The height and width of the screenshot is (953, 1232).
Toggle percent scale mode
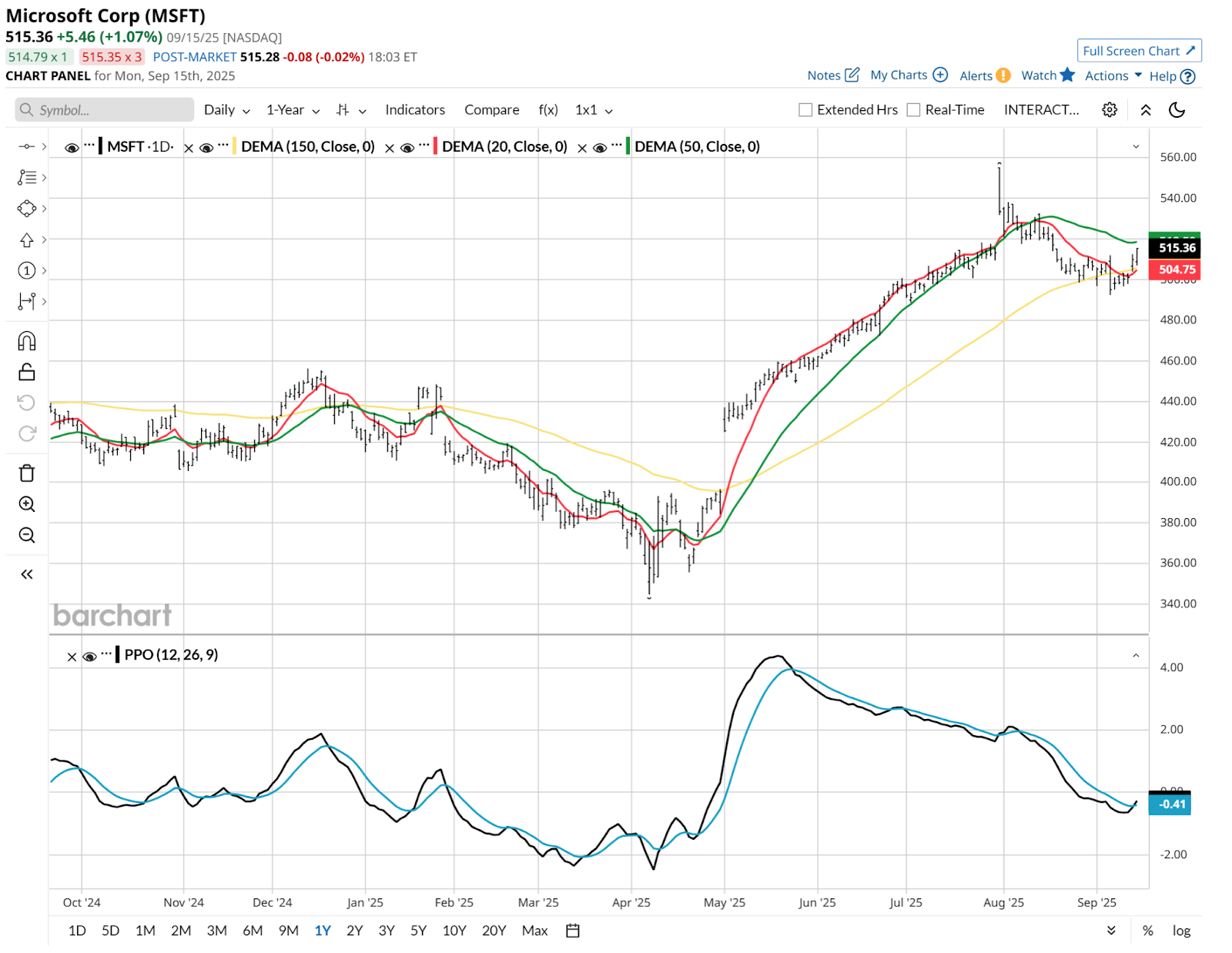point(1148,931)
